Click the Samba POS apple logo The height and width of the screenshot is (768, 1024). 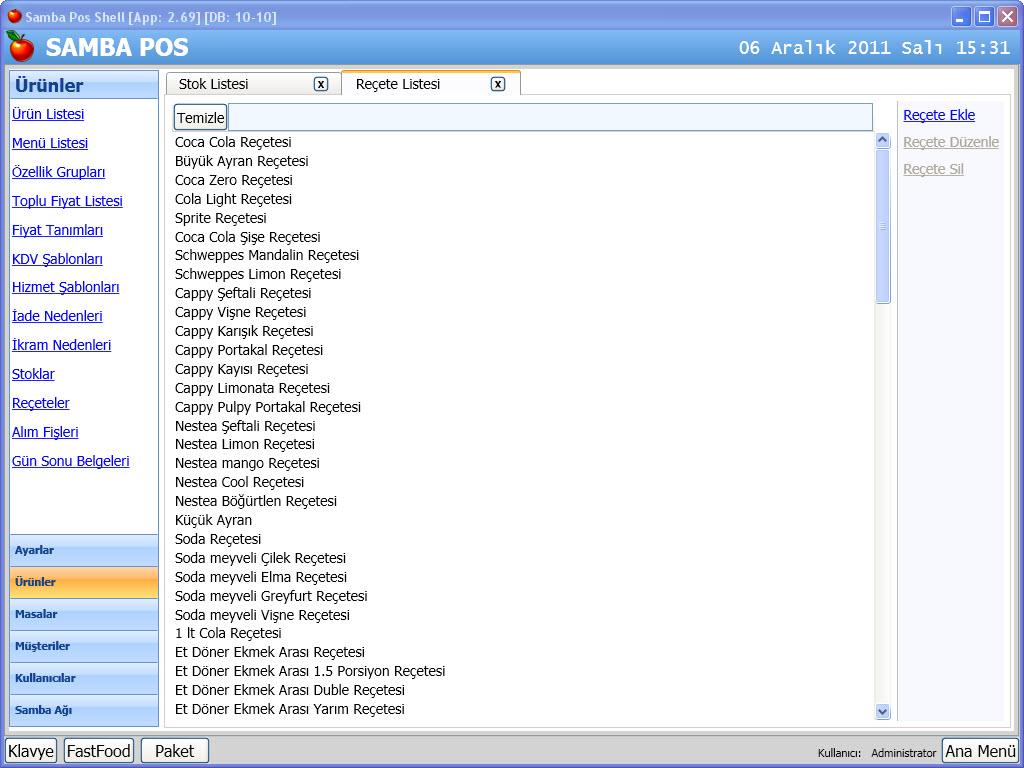click(20, 47)
